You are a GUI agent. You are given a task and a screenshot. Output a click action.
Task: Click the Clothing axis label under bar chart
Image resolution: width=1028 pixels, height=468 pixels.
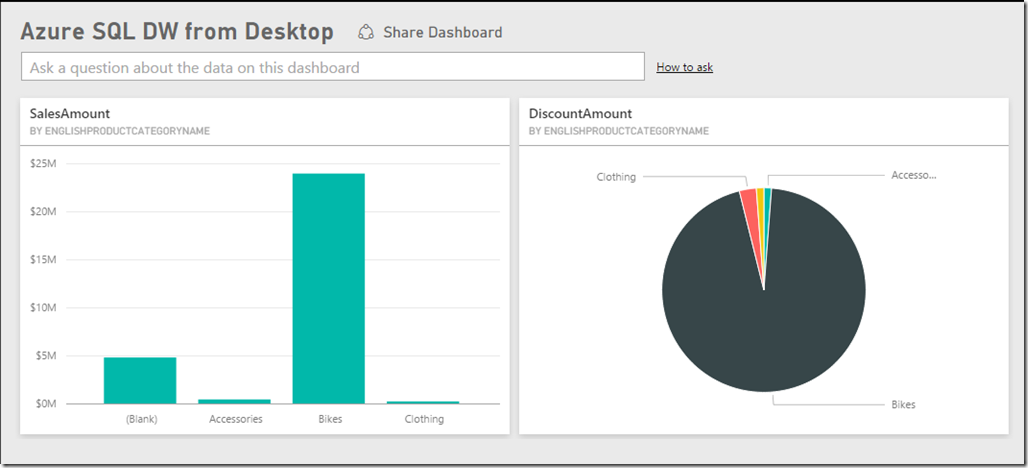(x=424, y=419)
